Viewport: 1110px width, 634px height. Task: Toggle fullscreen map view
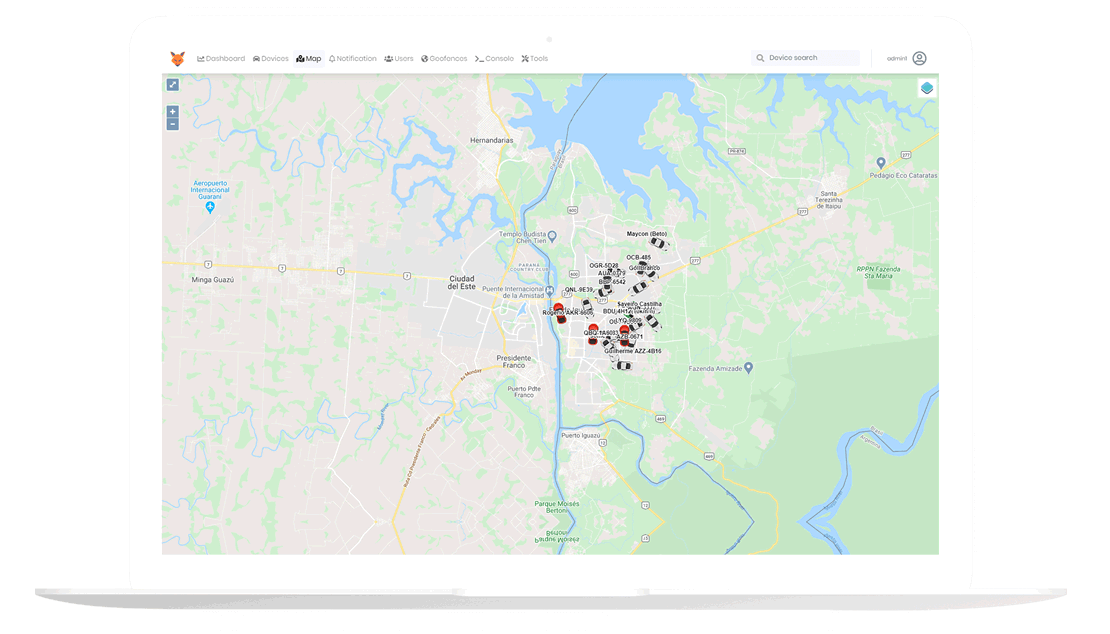[x=173, y=85]
